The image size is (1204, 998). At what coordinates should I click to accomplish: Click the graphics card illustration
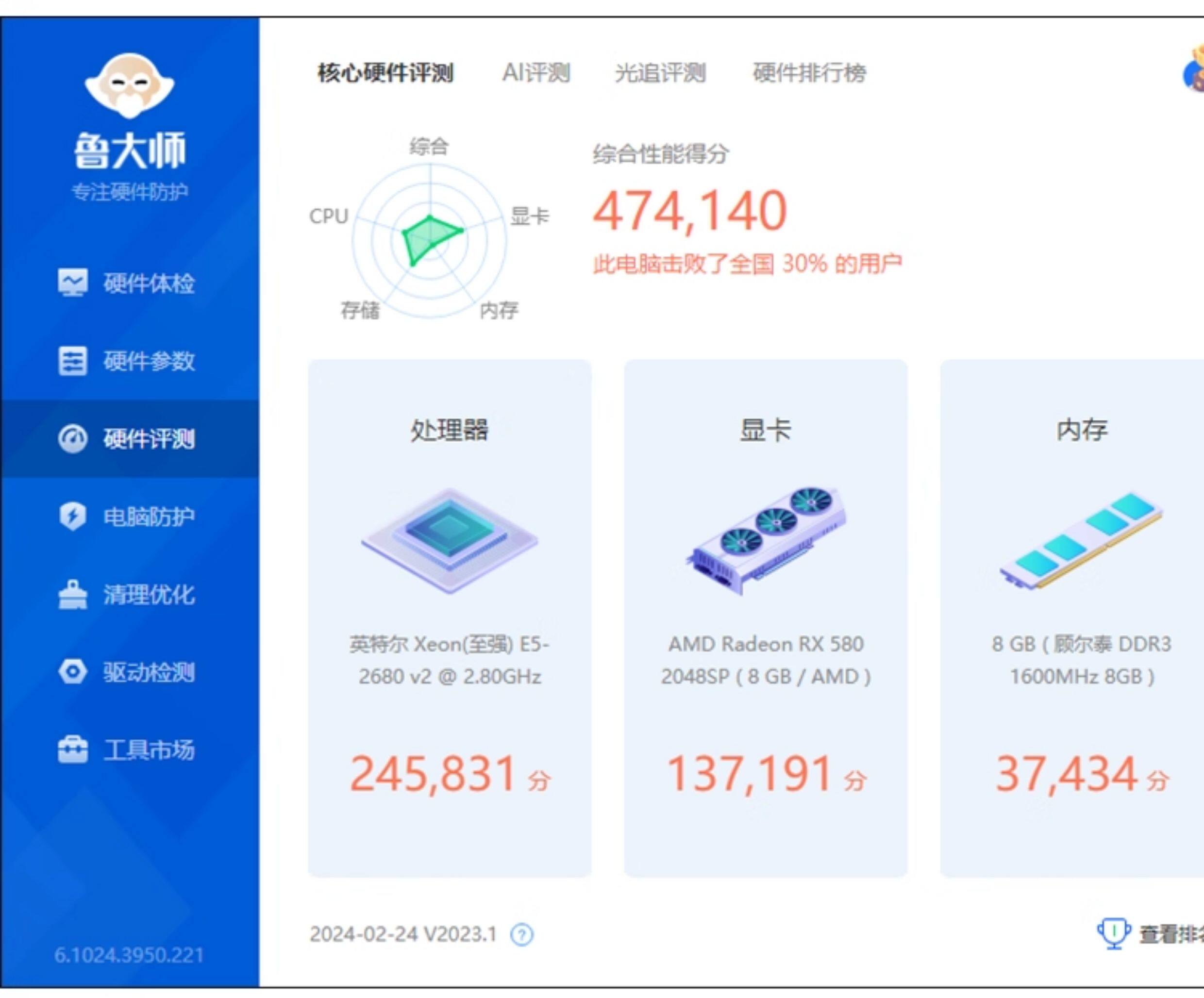pyautogui.click(x=767, y=541)
